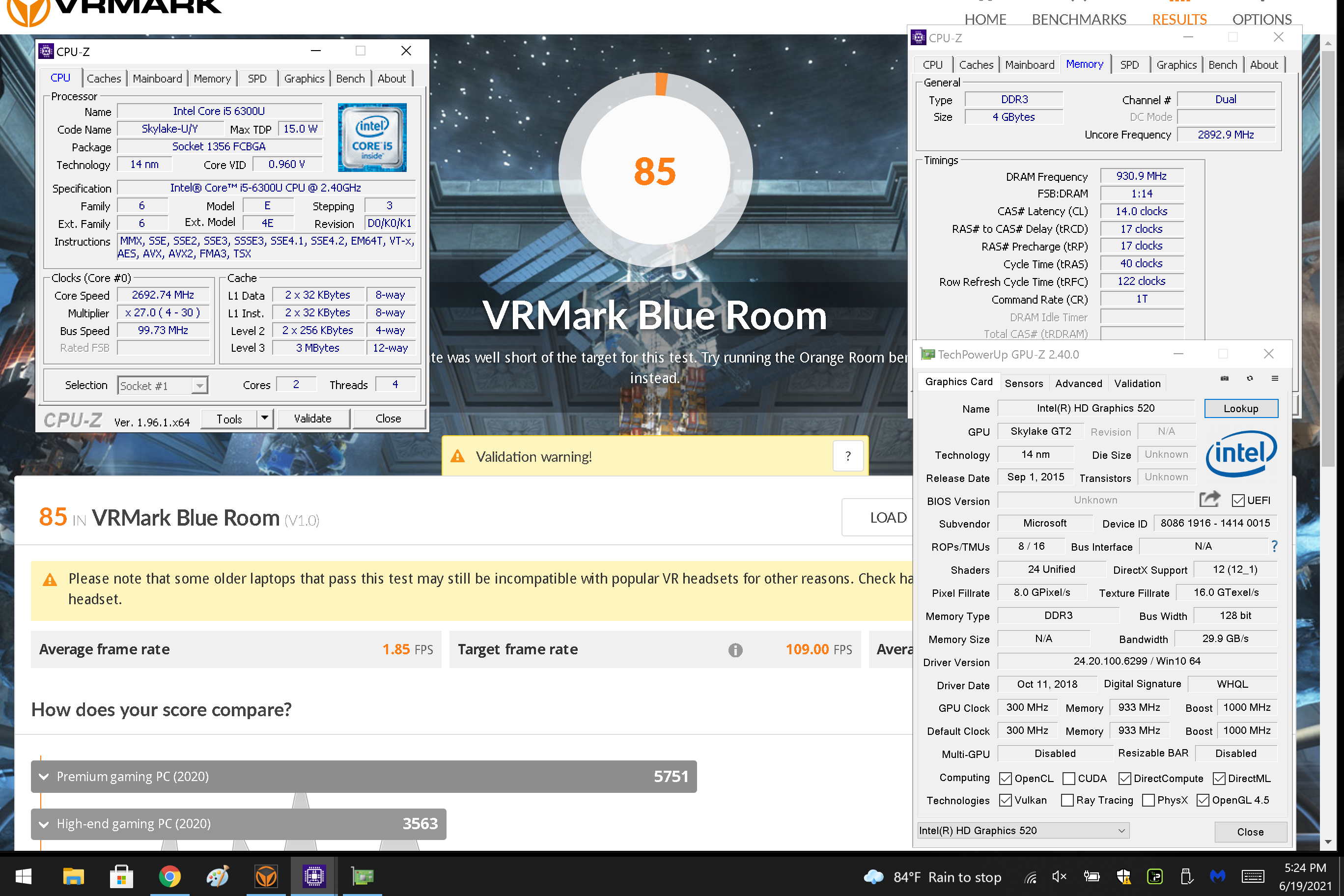Click the Validate button in CPU-Z
Screen dimensions: 1344x896
pos(312,419)
